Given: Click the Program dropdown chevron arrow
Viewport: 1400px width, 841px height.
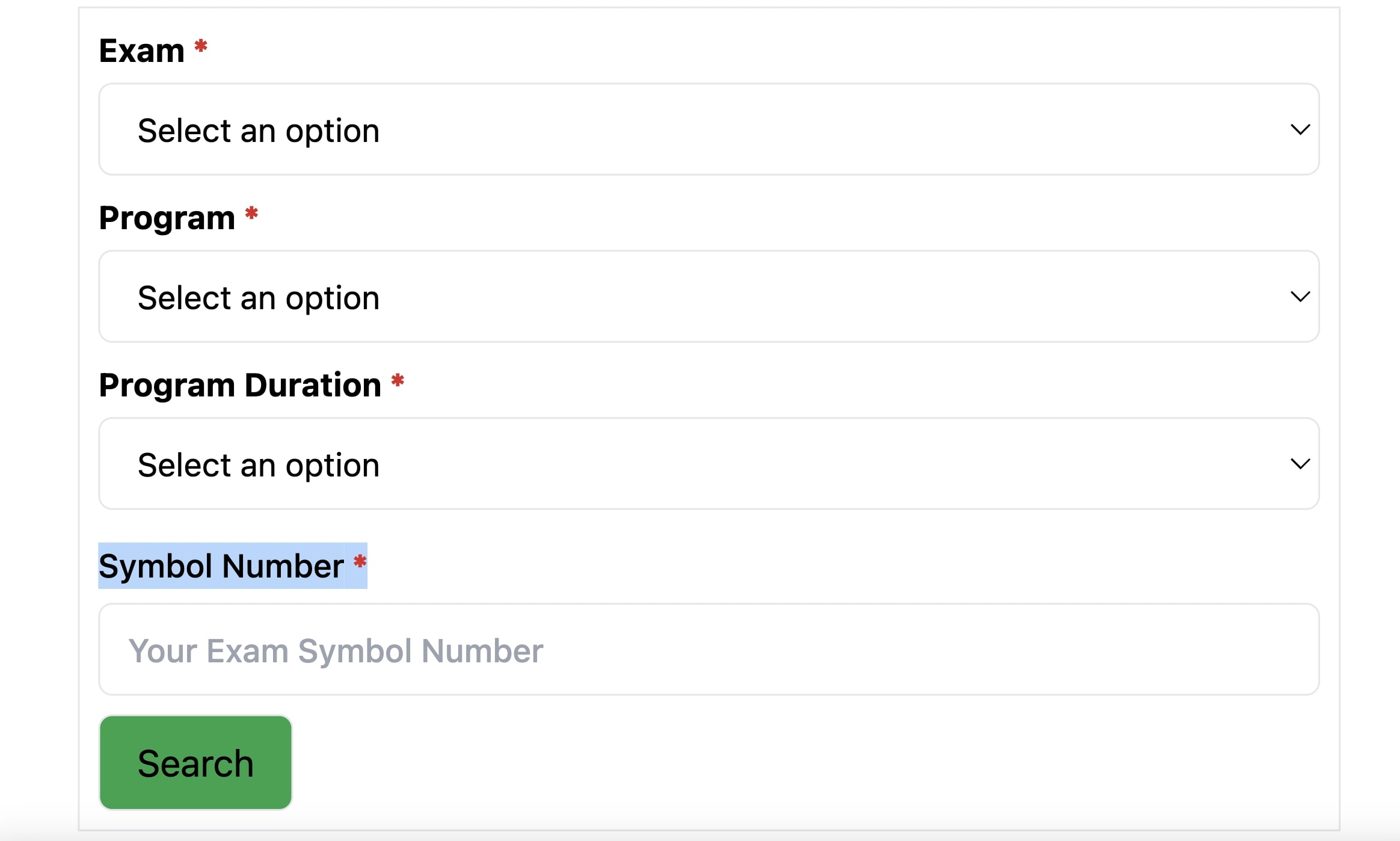Looking at the screenshot, I should tap(1300, 297).
